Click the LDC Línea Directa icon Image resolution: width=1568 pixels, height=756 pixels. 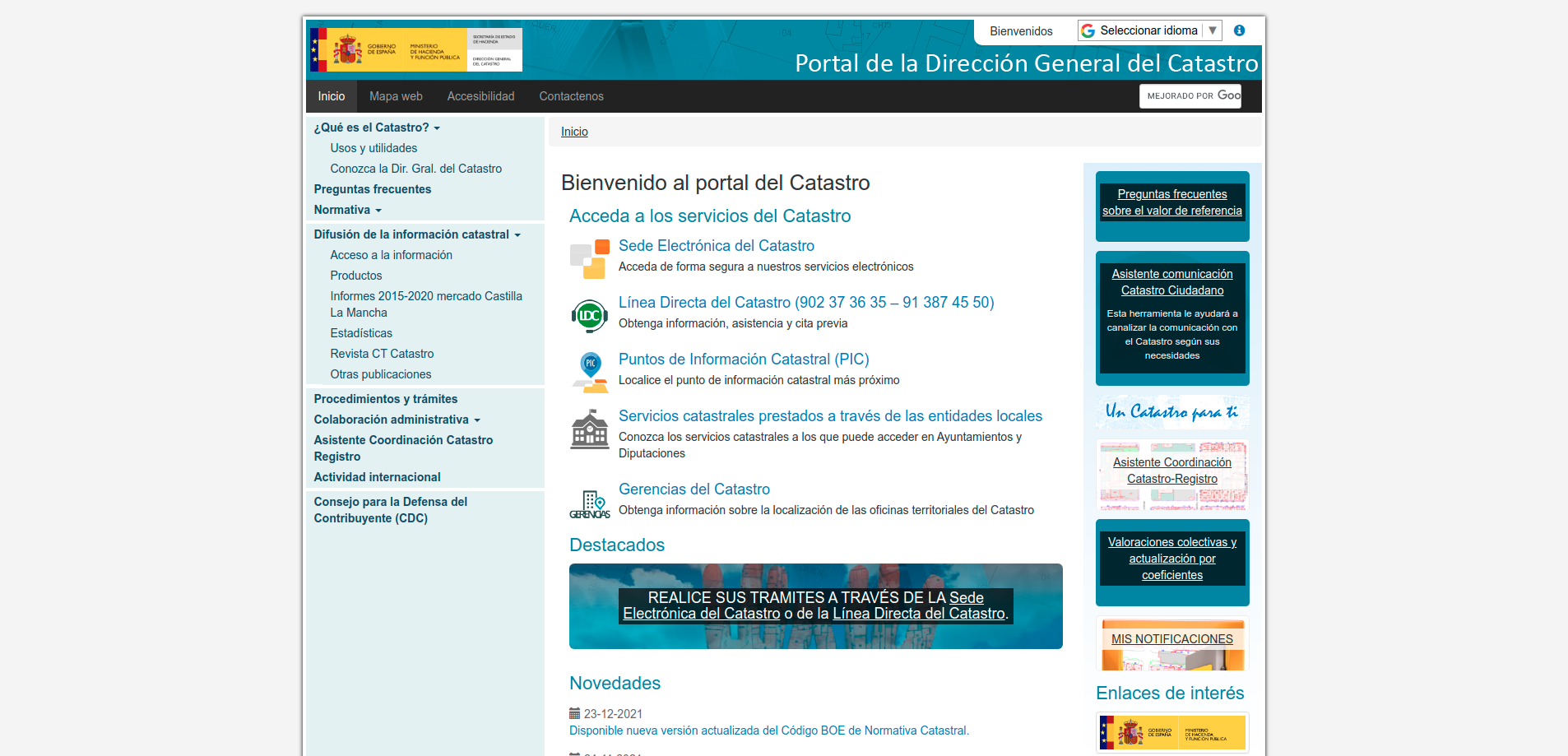589,315
